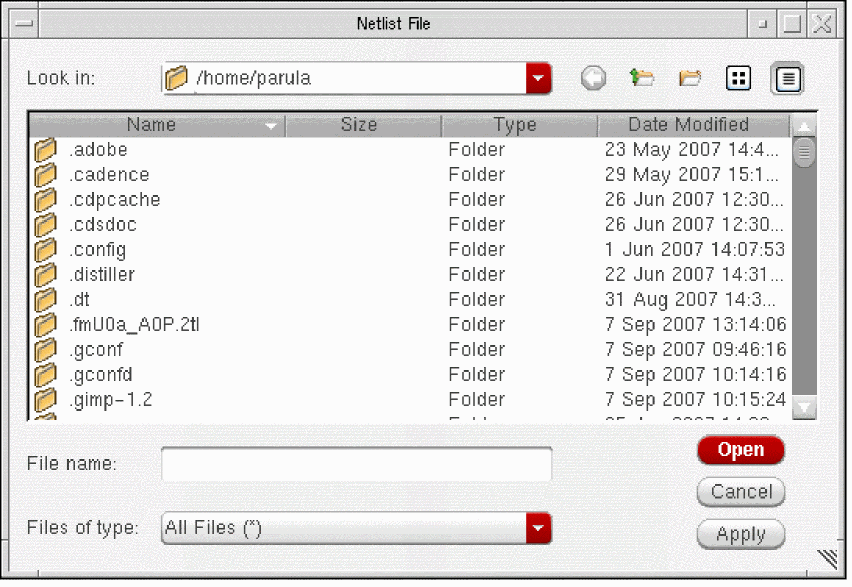Click the window resize grip corner
Image resolution: width=852 pixels, height=587 pixels.
(x=828, y=558)
